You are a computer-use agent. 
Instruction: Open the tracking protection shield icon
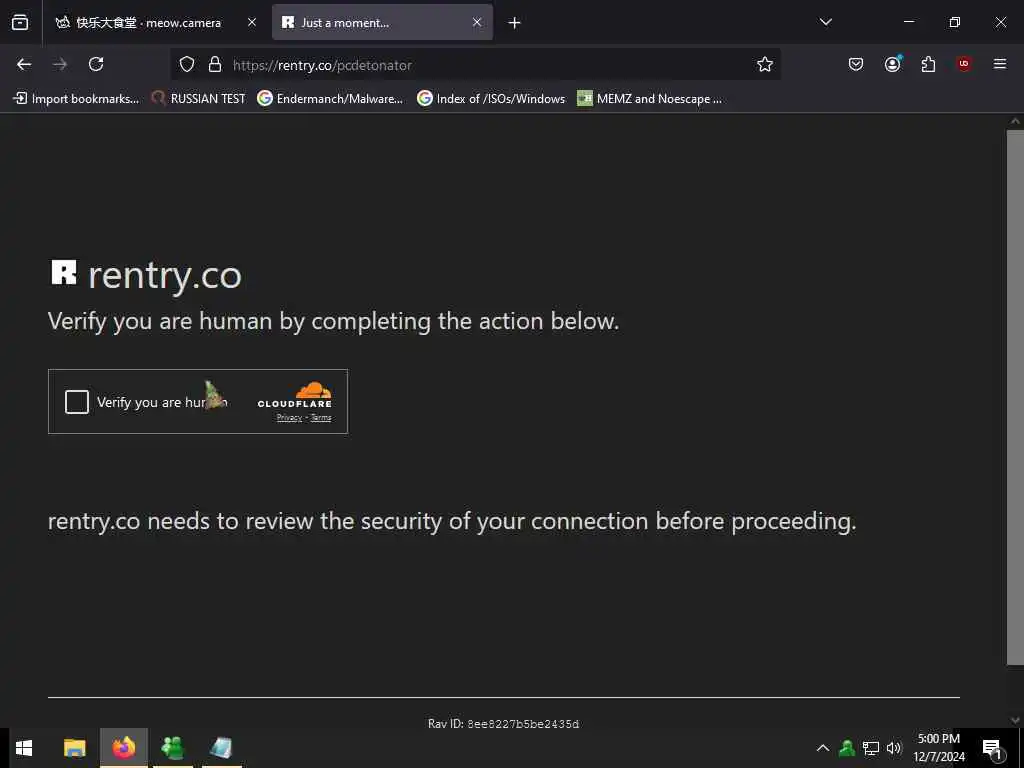187,65
